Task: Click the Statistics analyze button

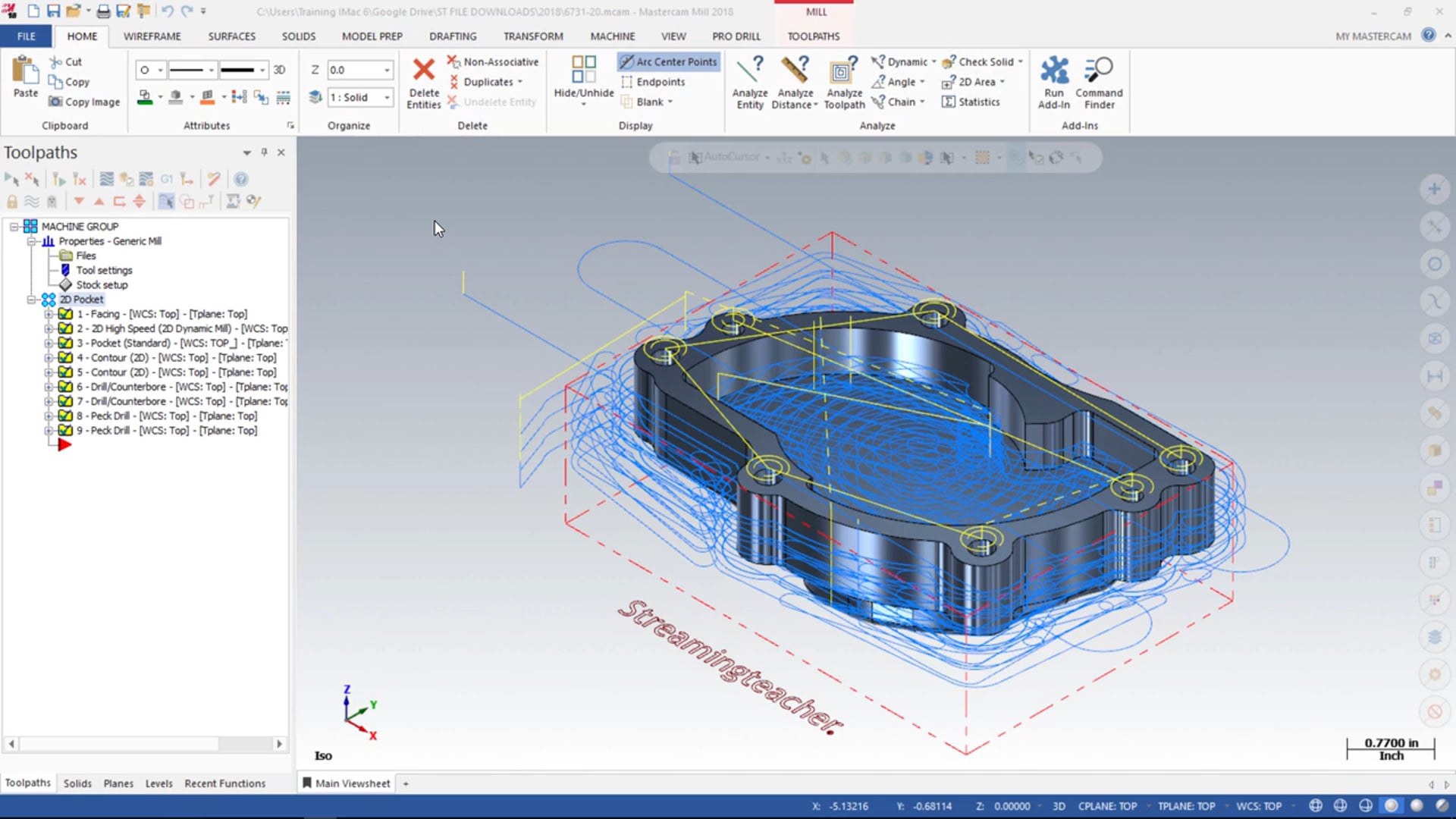Action: 971,102
